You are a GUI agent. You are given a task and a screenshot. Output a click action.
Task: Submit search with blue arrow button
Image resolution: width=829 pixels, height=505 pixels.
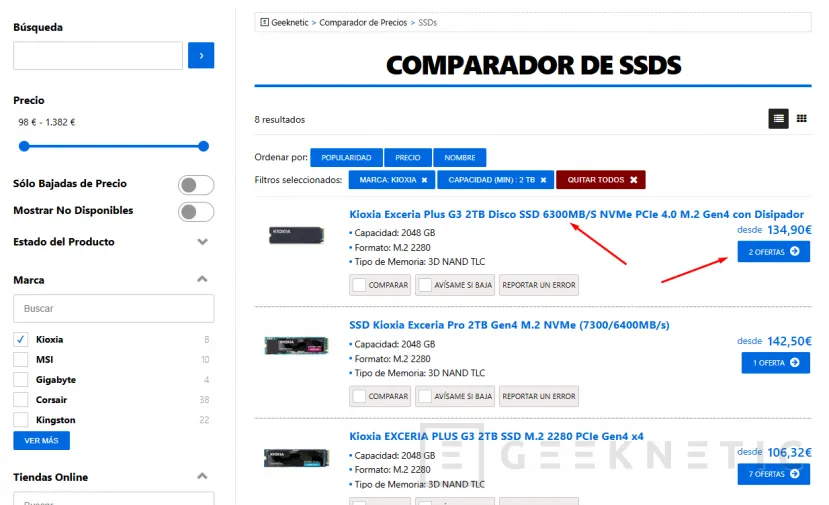[x=201, y=55]
